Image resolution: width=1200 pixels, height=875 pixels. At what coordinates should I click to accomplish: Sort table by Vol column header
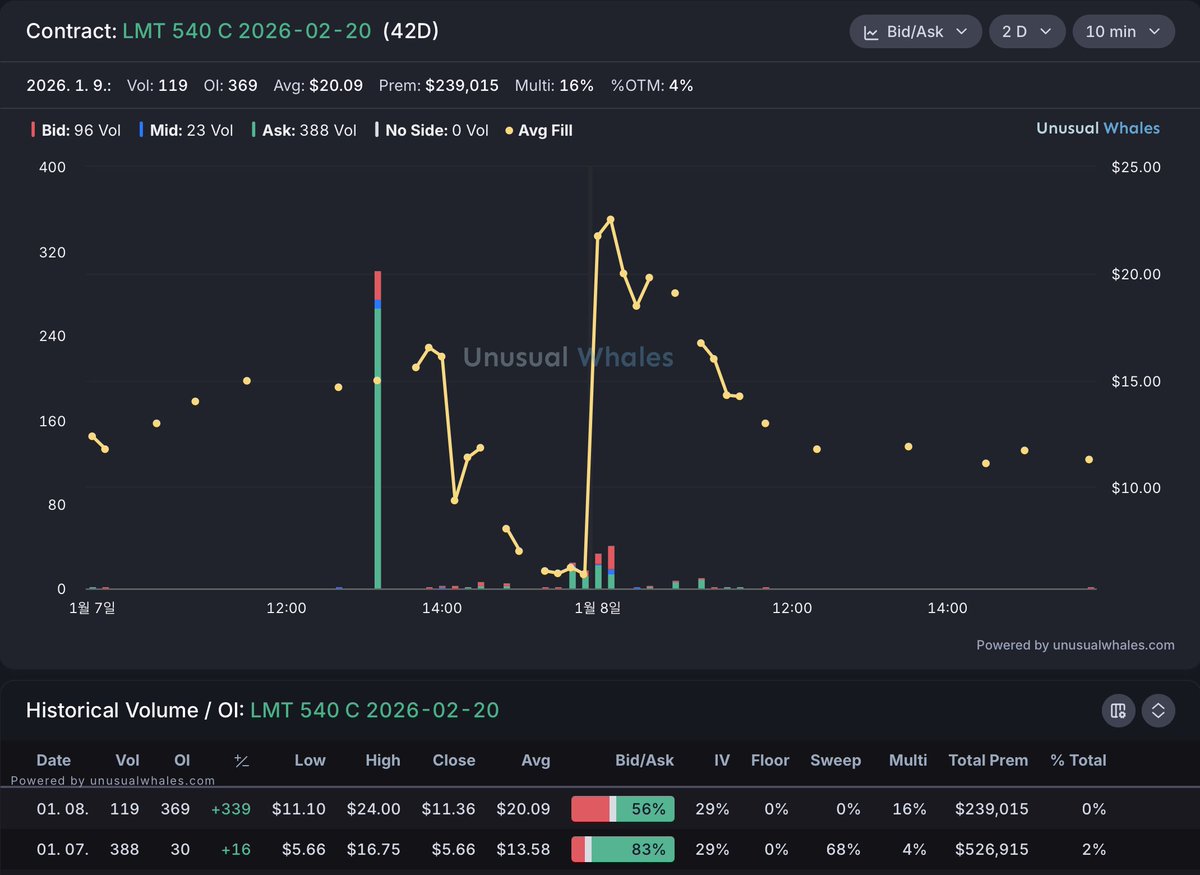[x=128, y=760]
